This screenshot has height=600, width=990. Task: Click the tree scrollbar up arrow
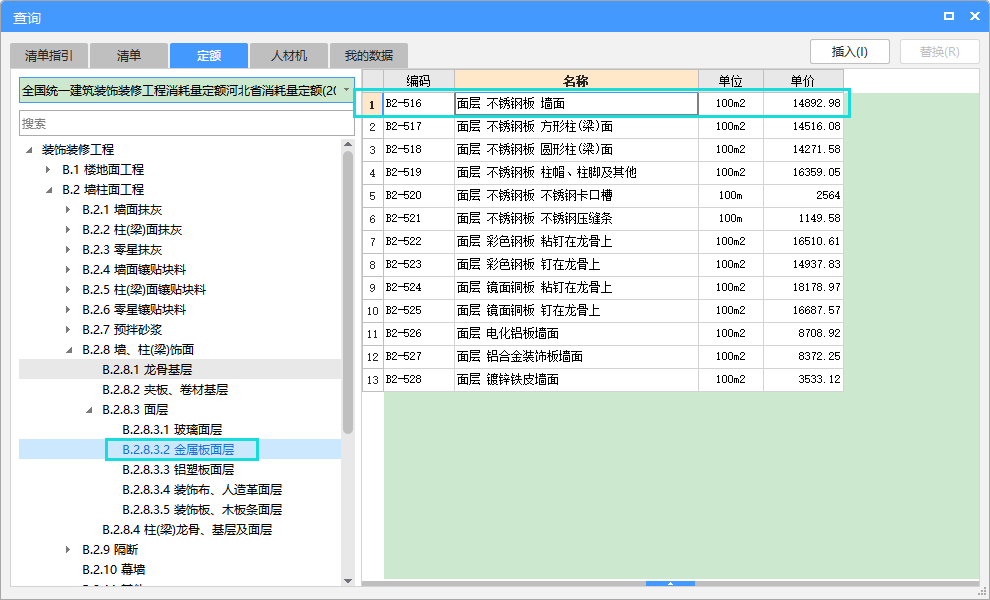348,145
